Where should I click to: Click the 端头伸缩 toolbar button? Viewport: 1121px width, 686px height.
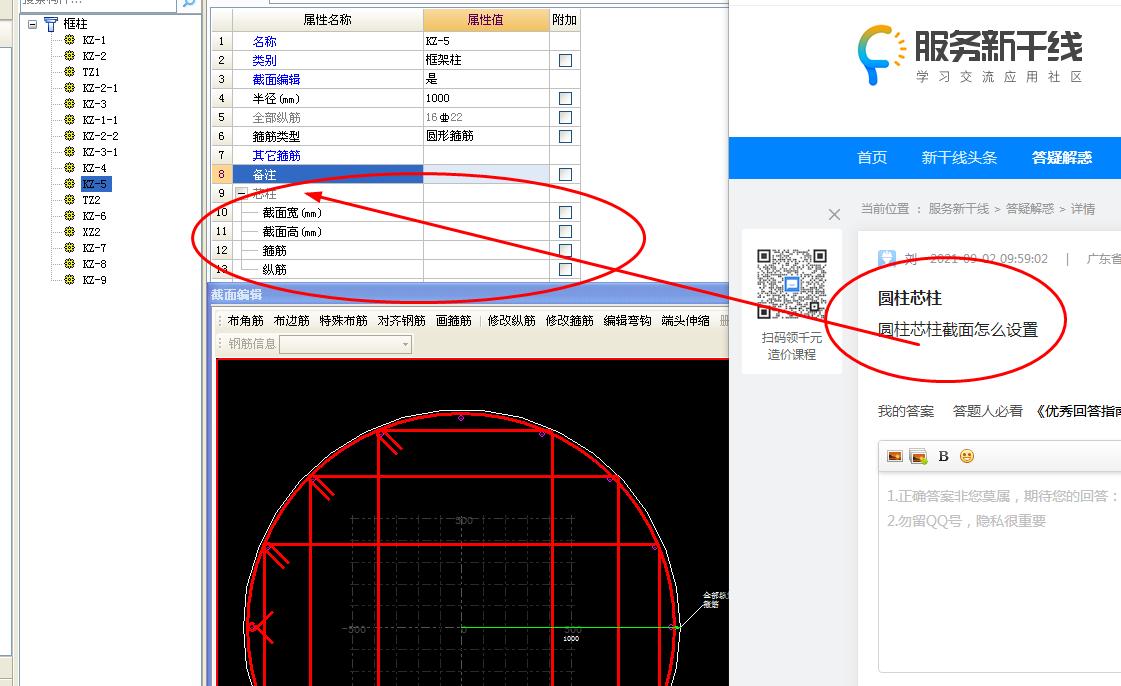click(x=685, y=321)
